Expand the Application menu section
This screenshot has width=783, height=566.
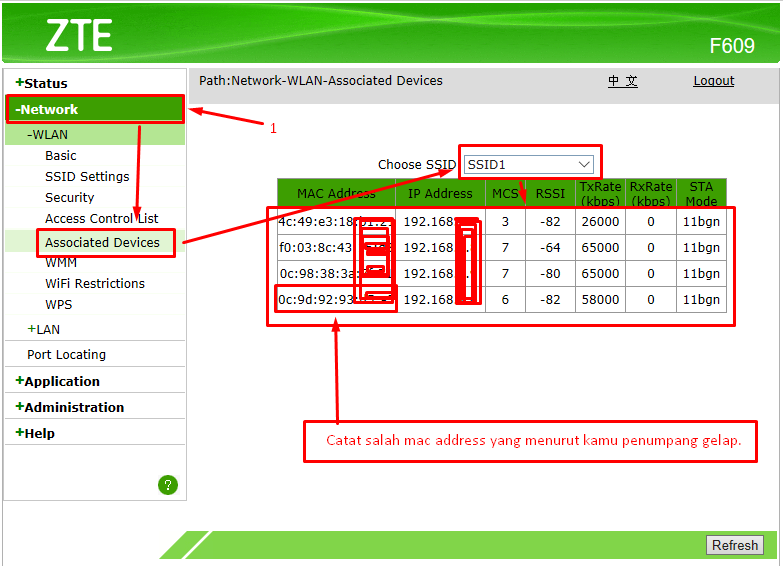[x=57, y=381]
